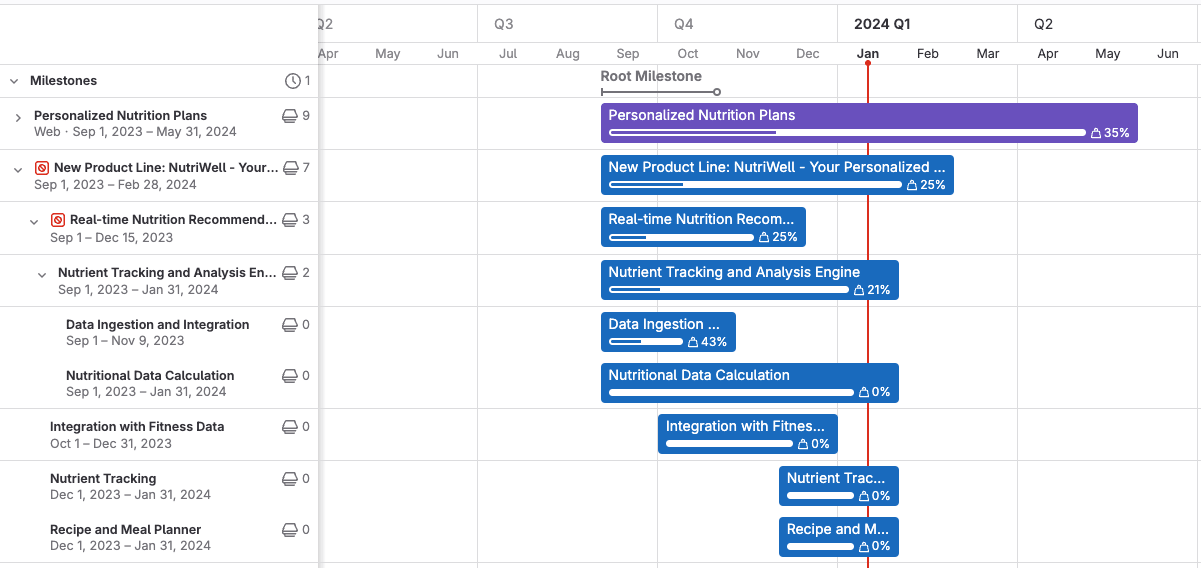Click the May month label under Q2 2024
1201x568 pixels.
(x=1108, y=54)
